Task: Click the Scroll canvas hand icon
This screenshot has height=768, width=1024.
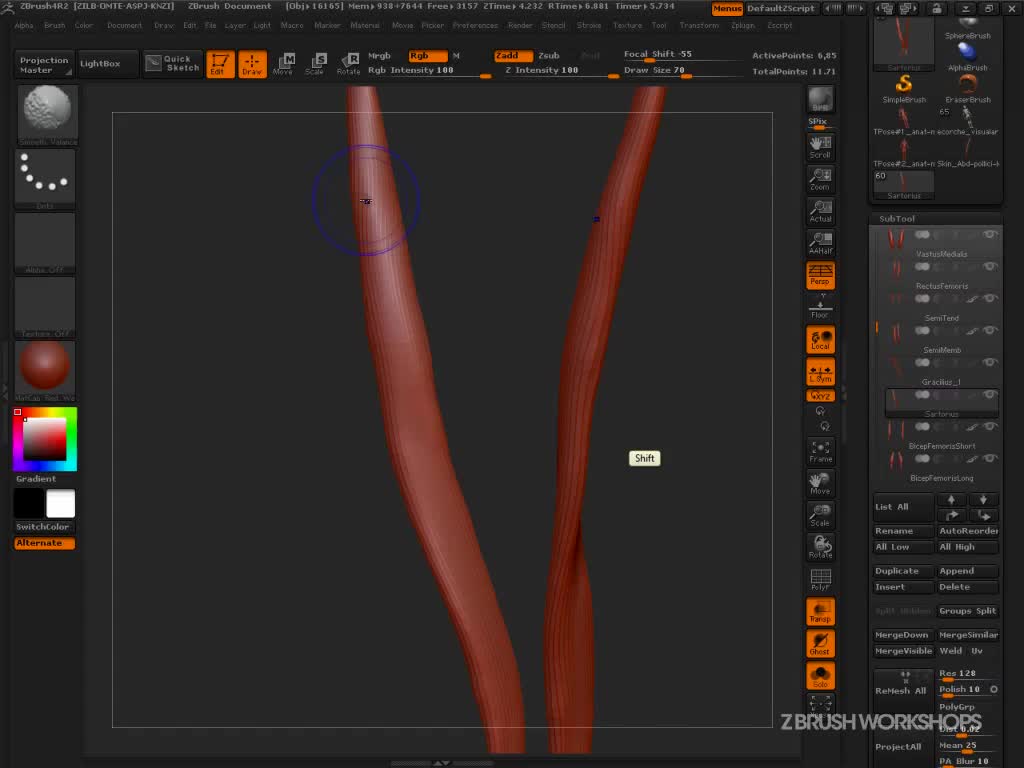Action: [x=820, y=147]
